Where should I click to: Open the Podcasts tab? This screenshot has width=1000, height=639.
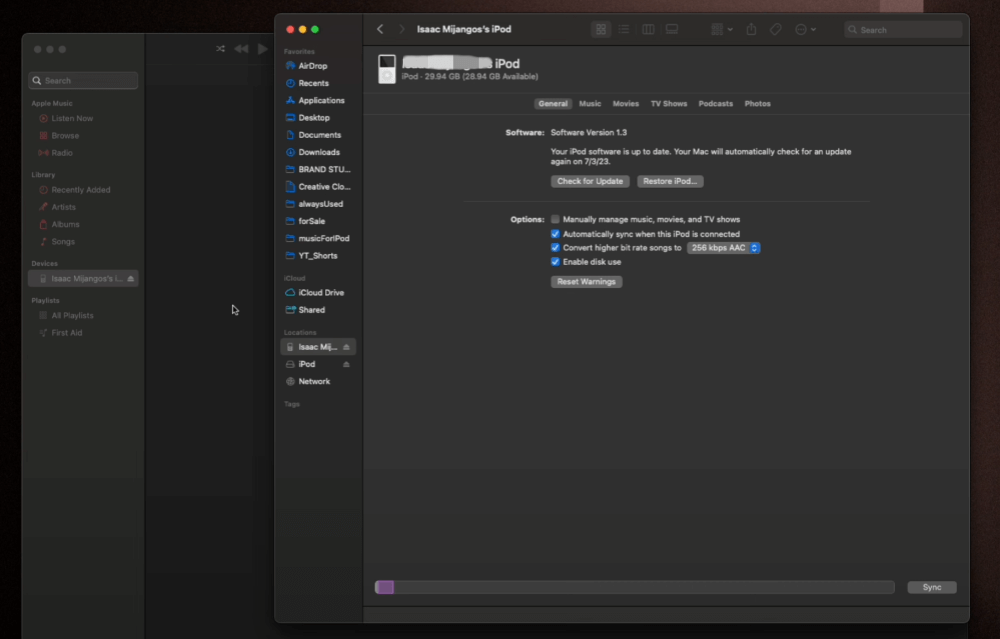(715, 104)
